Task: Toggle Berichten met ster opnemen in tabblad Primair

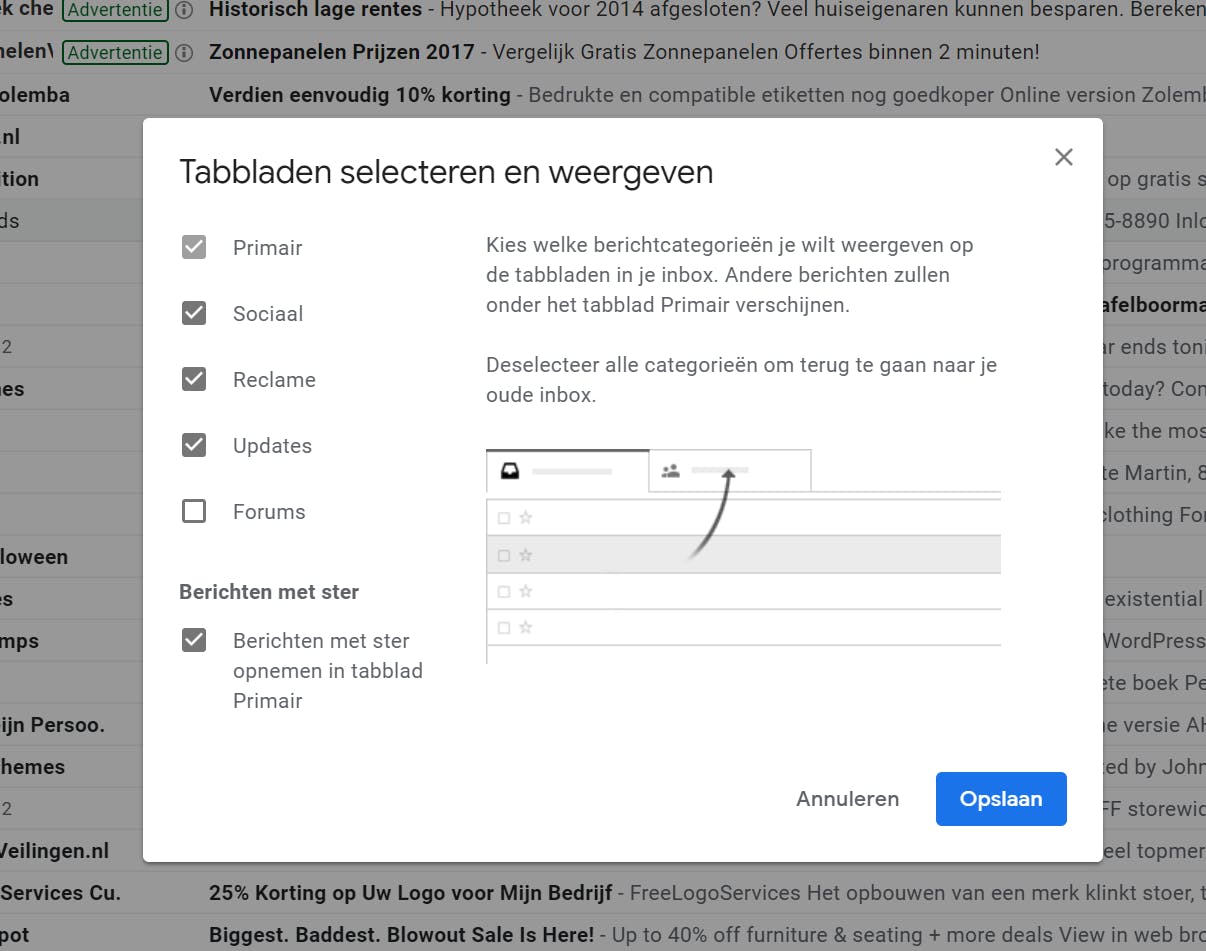Action: tap(194, 640)
